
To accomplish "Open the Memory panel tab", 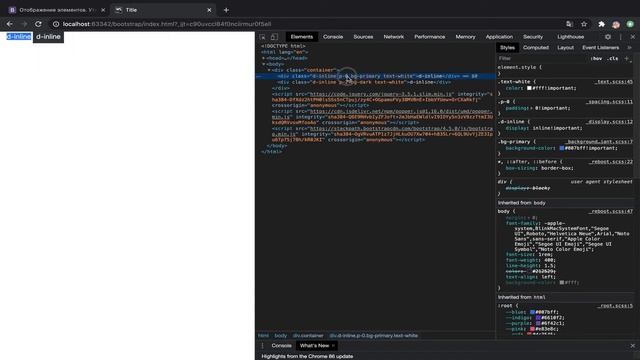I will click(x=465, y=37).
